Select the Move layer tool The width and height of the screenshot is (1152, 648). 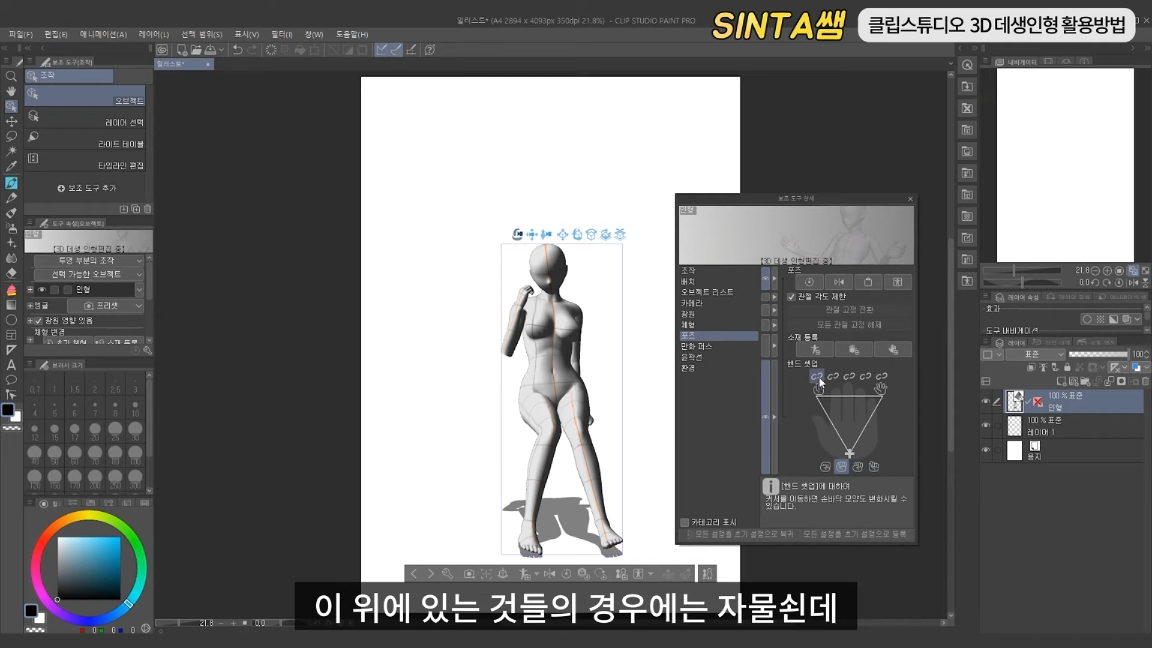(x=11, y=121)
